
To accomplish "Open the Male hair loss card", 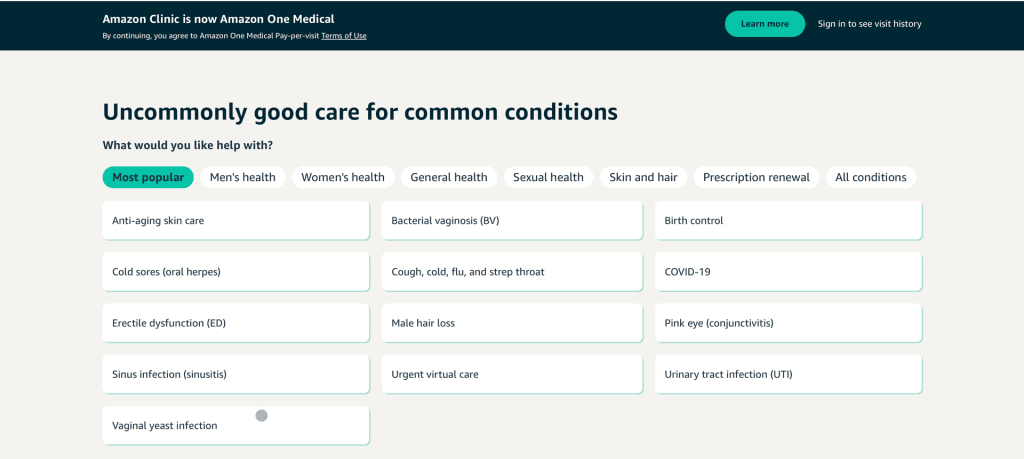I will click(512, 323).
